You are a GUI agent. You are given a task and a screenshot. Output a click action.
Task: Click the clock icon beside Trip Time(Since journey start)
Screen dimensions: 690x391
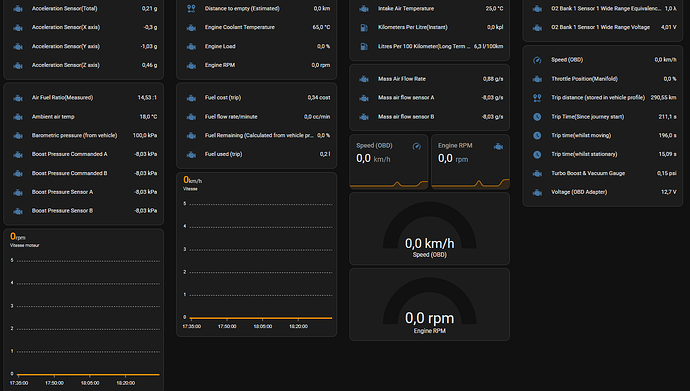tap(537, 117)
